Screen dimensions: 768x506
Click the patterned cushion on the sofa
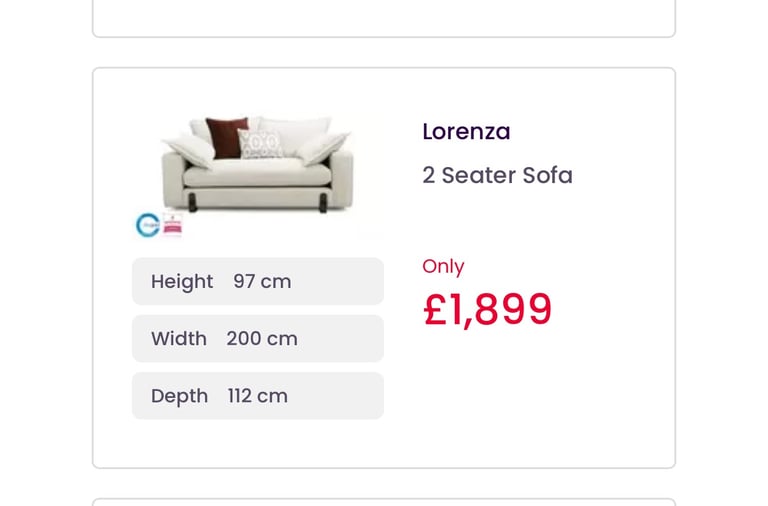[x=260, y=144]
